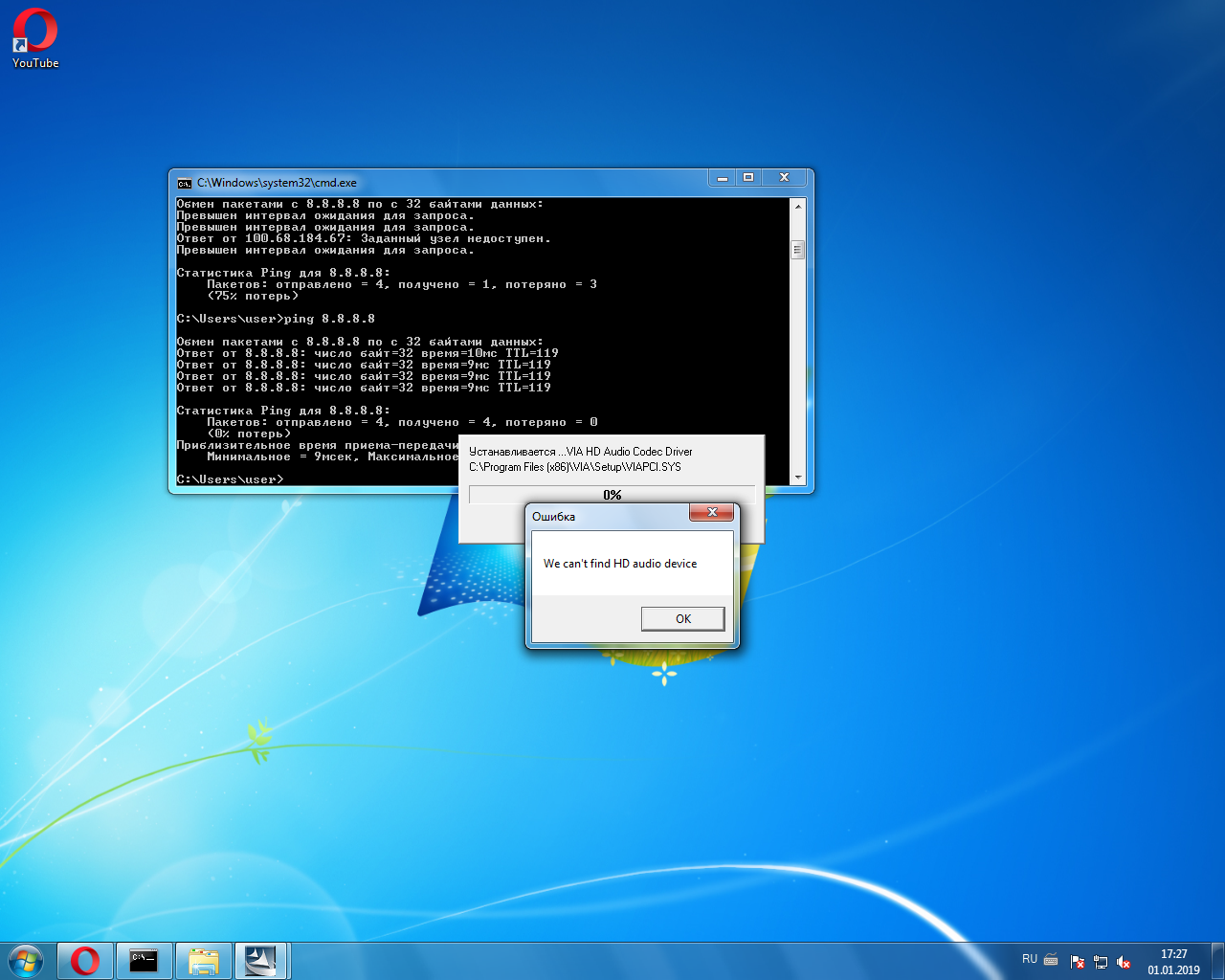This screenshot has height=980, width=1225.
Task: Close the Ошибка error dialog
Action: point(711,513)
